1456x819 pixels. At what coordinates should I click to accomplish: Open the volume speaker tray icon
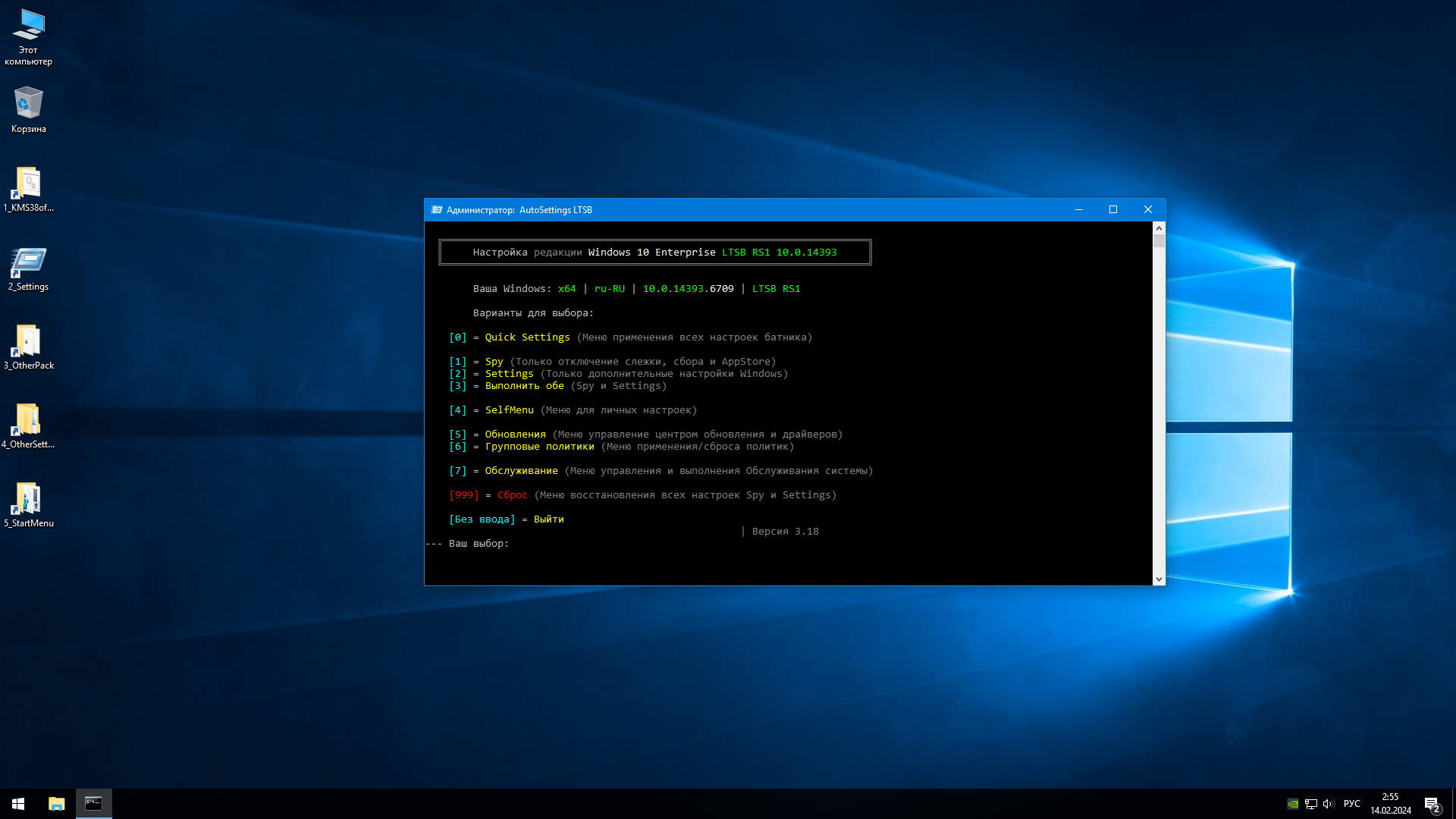(1328, 804)
